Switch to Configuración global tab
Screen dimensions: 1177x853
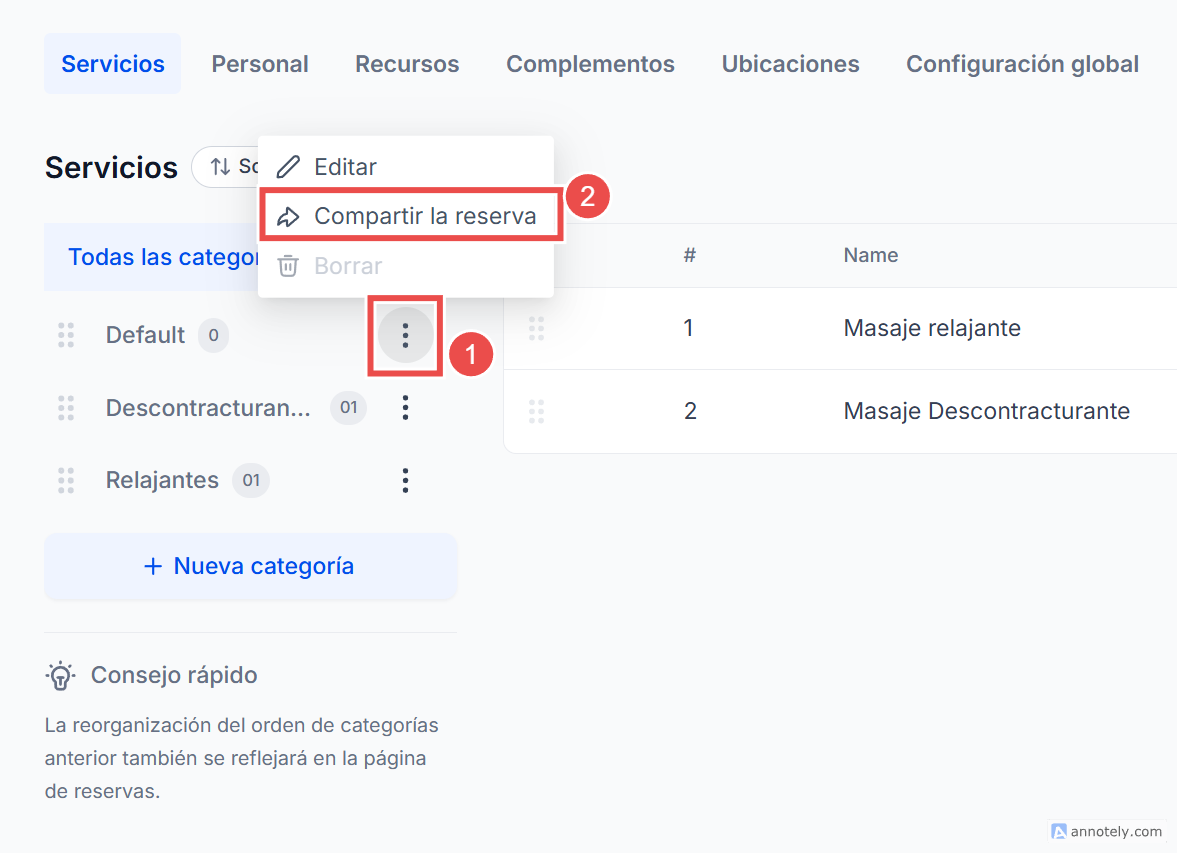[x=1022, y=64]
